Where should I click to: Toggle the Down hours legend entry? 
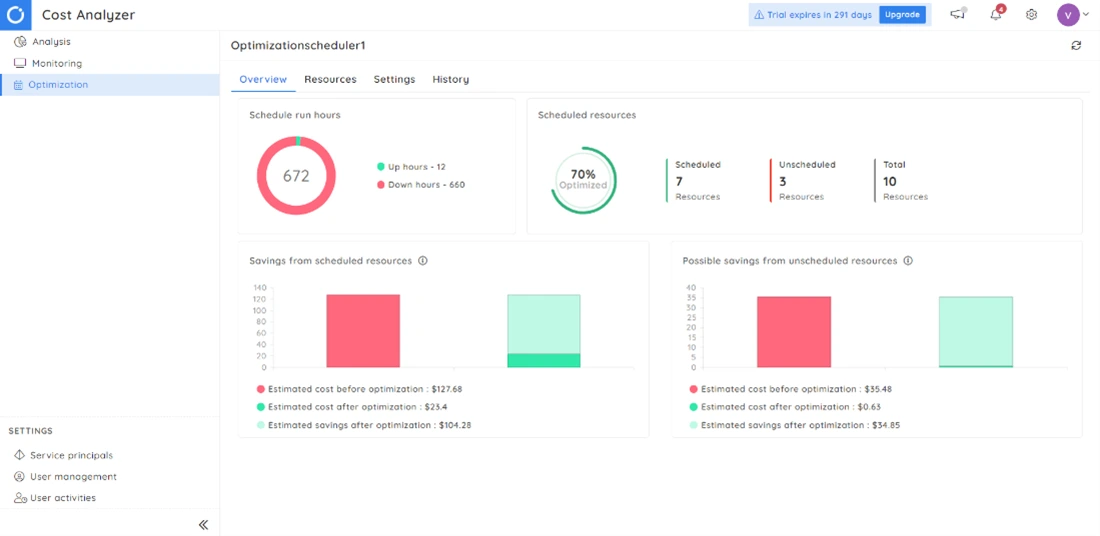click(420, 185)
